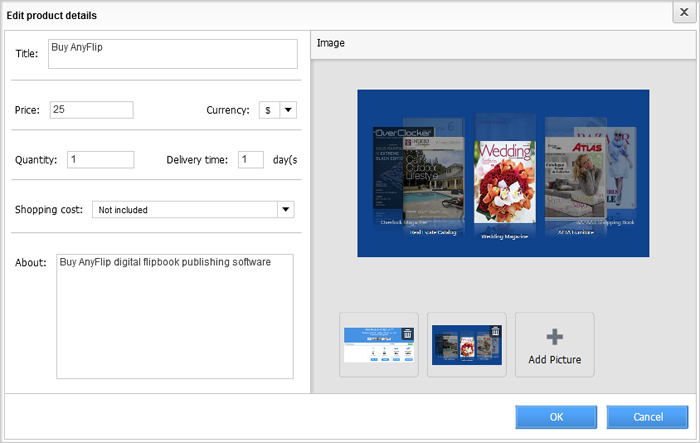Click into the Price field showing 25
Viewport: 700px width, 443px height.
[x=90, y=110]
